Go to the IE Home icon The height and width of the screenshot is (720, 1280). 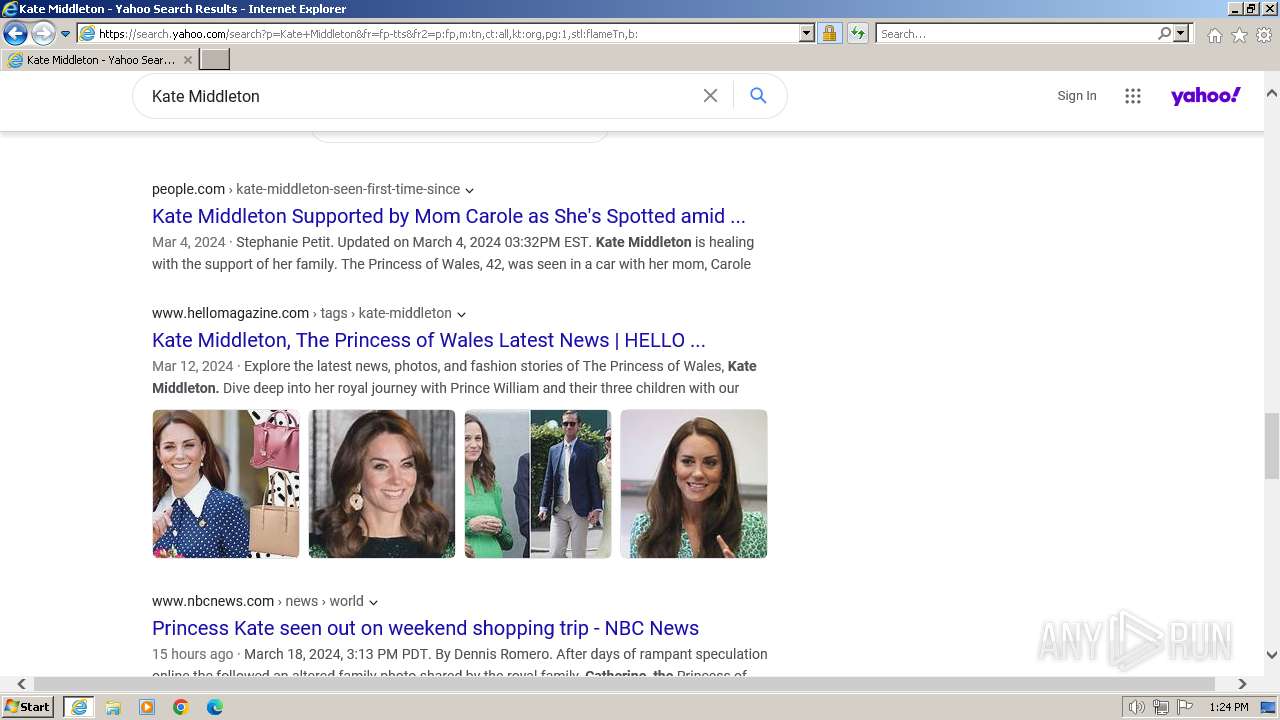click(1214, 35)
